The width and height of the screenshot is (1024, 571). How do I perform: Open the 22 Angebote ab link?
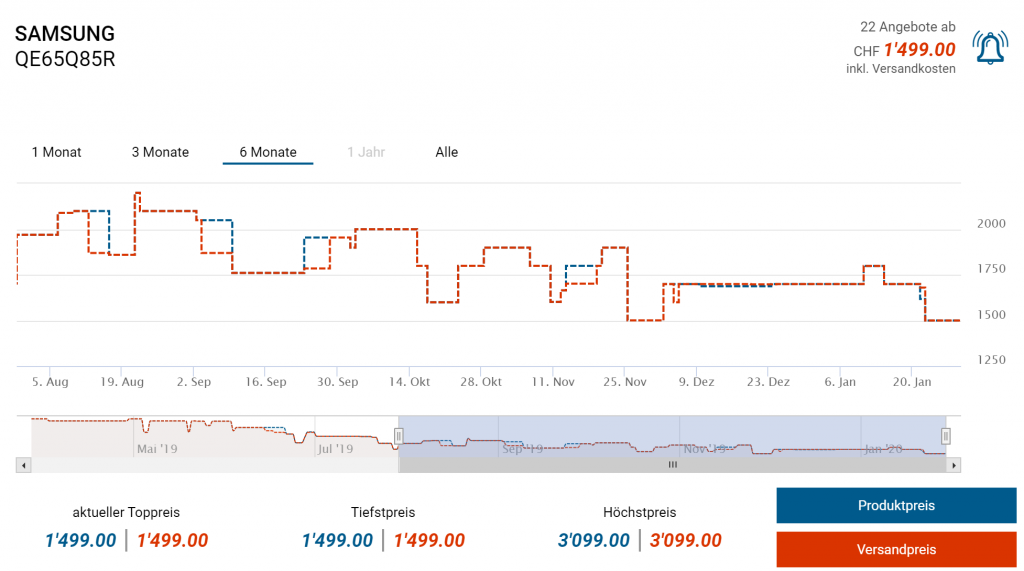(x=907, y=27)
